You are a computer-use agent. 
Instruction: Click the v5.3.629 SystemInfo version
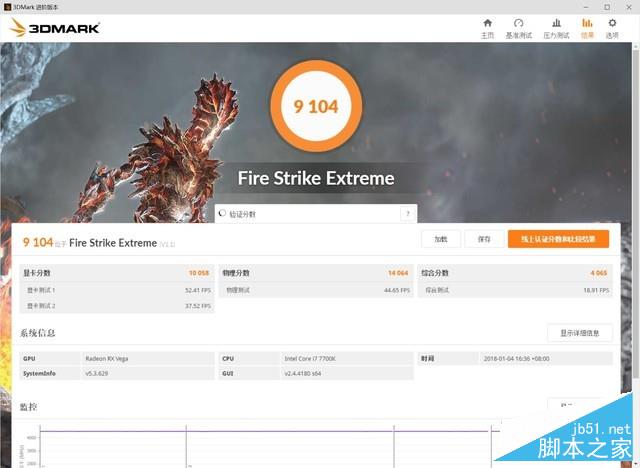click(97, 373)
